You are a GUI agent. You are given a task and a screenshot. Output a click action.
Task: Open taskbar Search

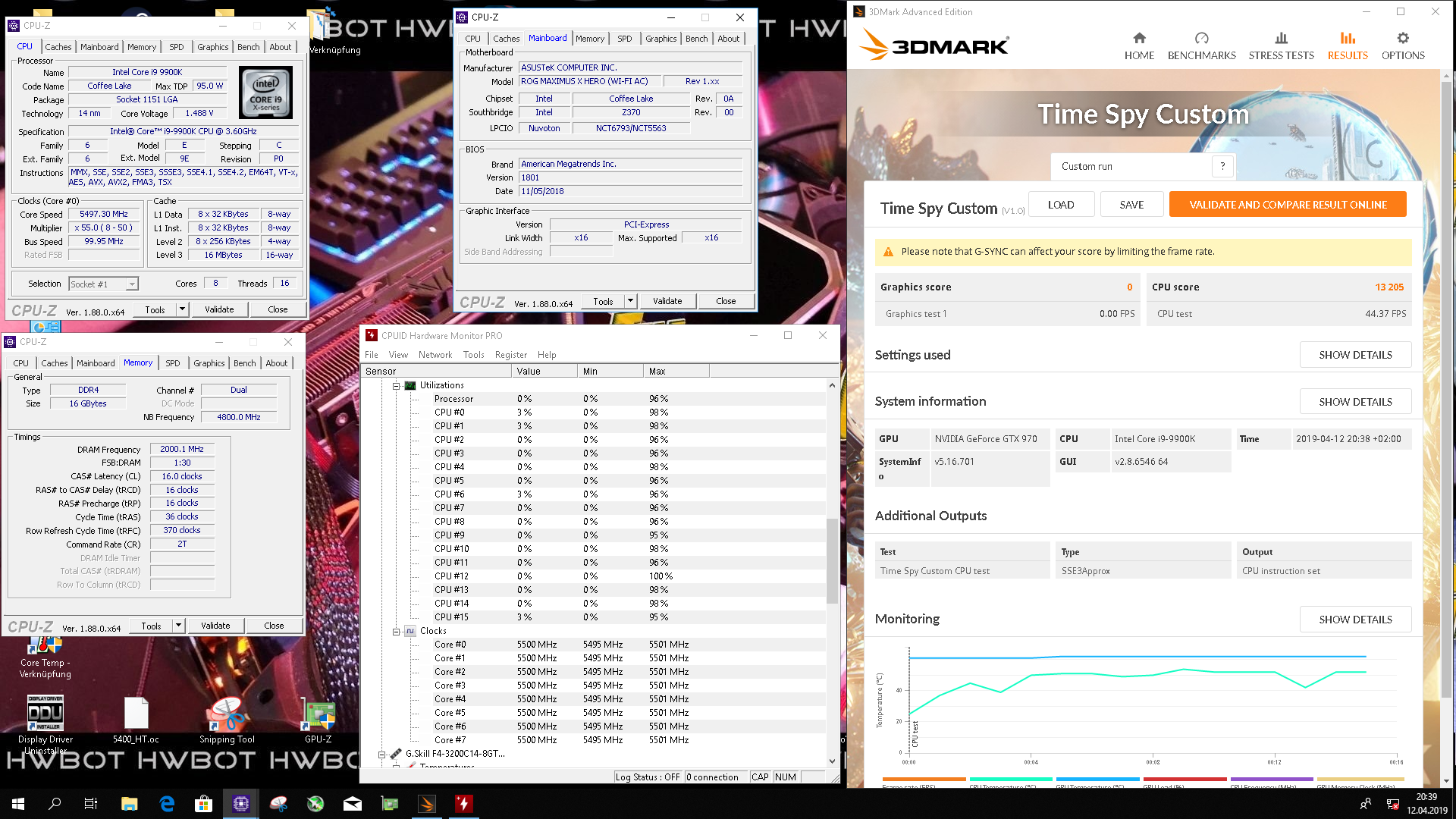click(55, 803)
